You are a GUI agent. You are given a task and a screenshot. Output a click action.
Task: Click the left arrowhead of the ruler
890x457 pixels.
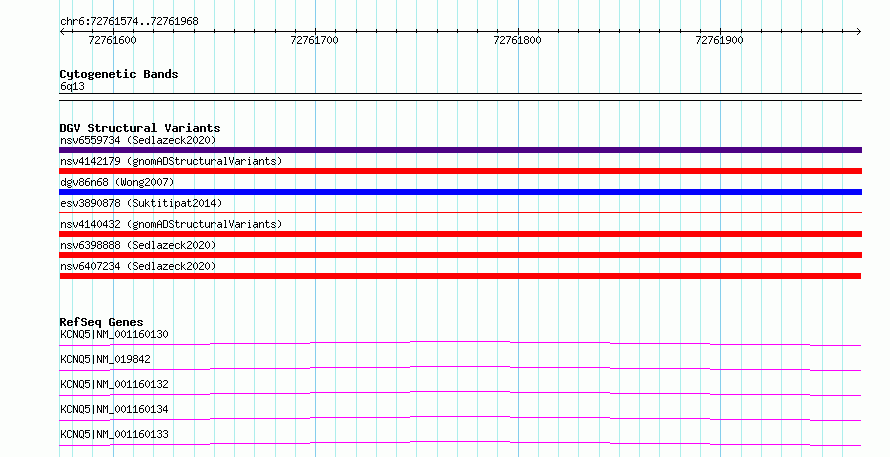pyautogui.click(x=62, y=32)
